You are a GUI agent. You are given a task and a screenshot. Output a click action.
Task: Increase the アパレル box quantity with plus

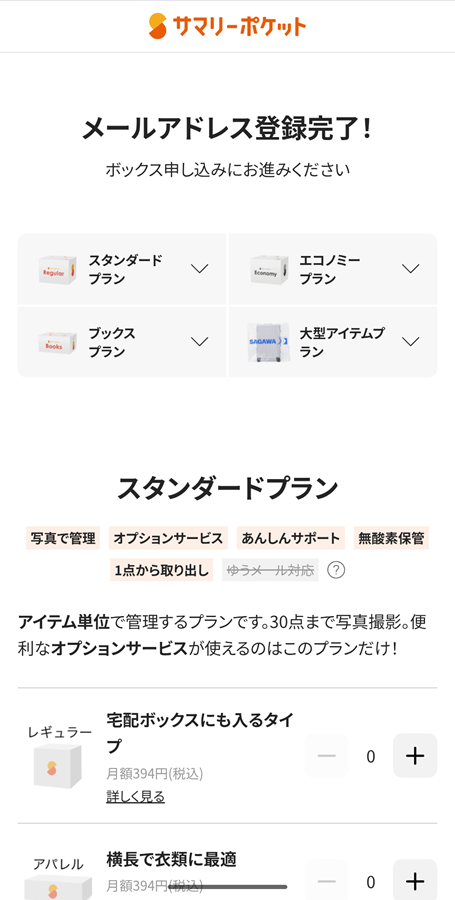coord(415,880)
